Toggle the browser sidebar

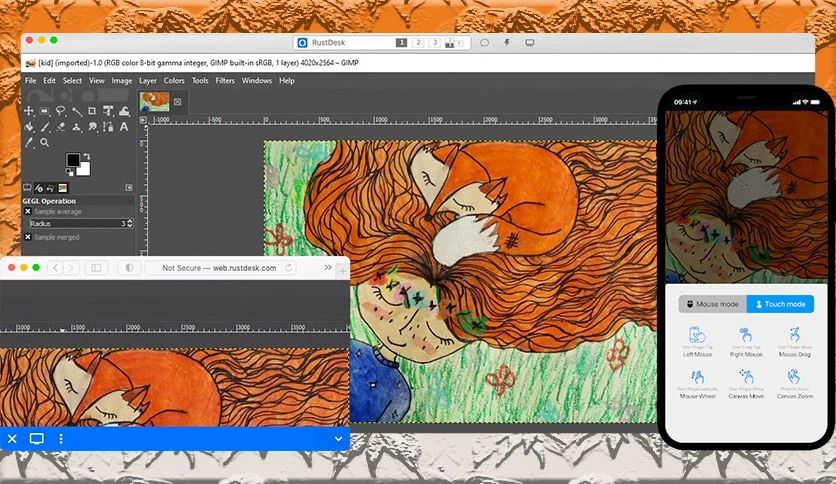96,268
